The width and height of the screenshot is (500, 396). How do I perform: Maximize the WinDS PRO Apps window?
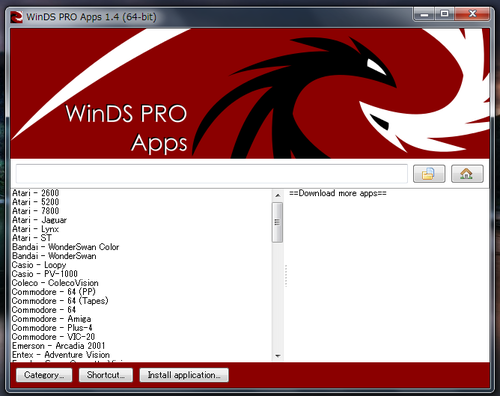pos(444,14)
